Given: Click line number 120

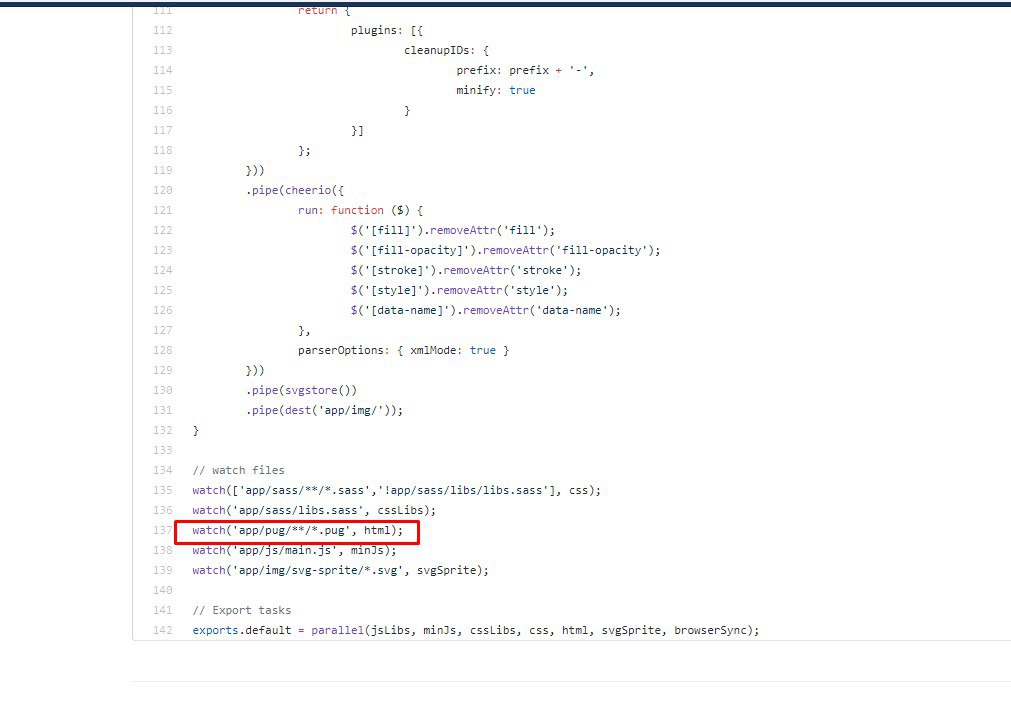Looking at the screenshot, I should [162, 190].
